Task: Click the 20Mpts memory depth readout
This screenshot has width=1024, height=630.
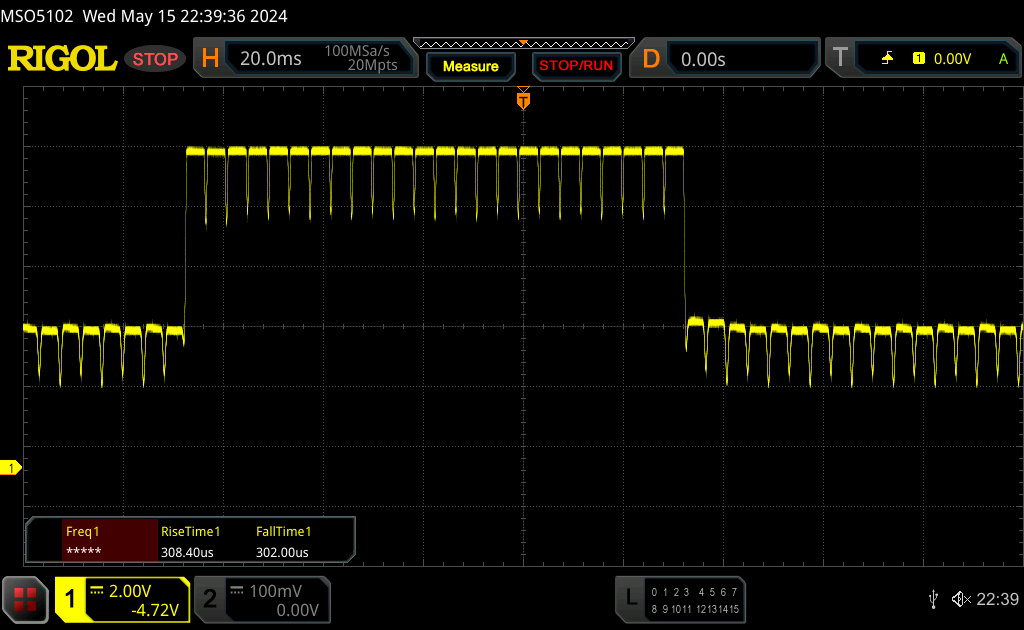Action: (372, 65)
